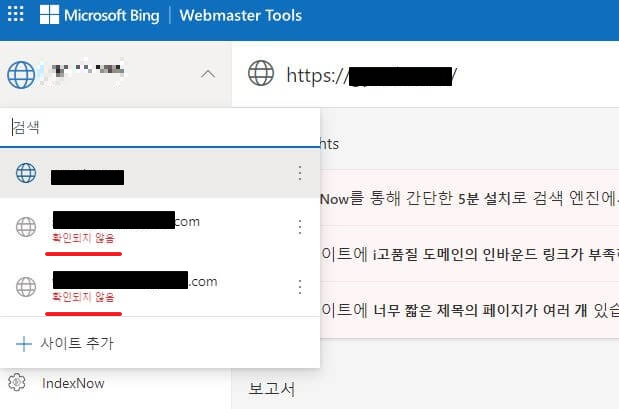Open the 너무 짧은 제목 recommendation
The image size is (619, 409).
pyautogui.click(x=469, y=310)
